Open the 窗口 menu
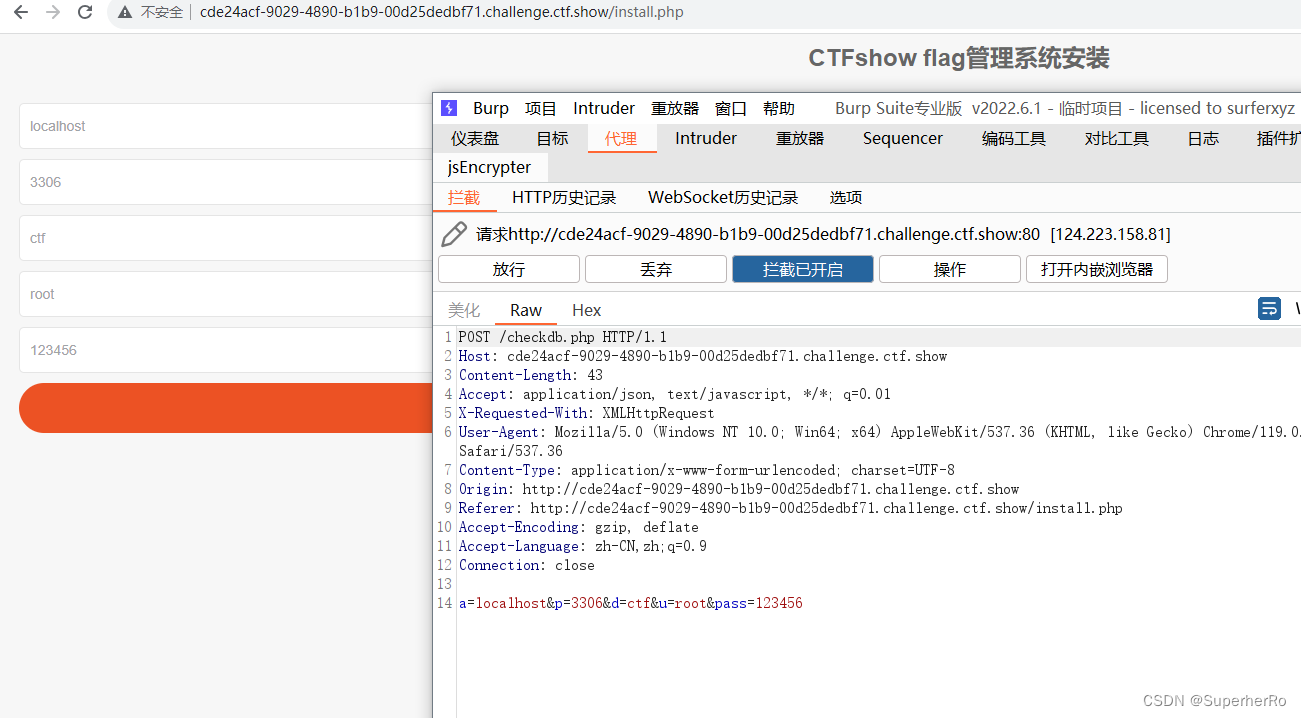 pyautogui.click(x=730, y=107)
